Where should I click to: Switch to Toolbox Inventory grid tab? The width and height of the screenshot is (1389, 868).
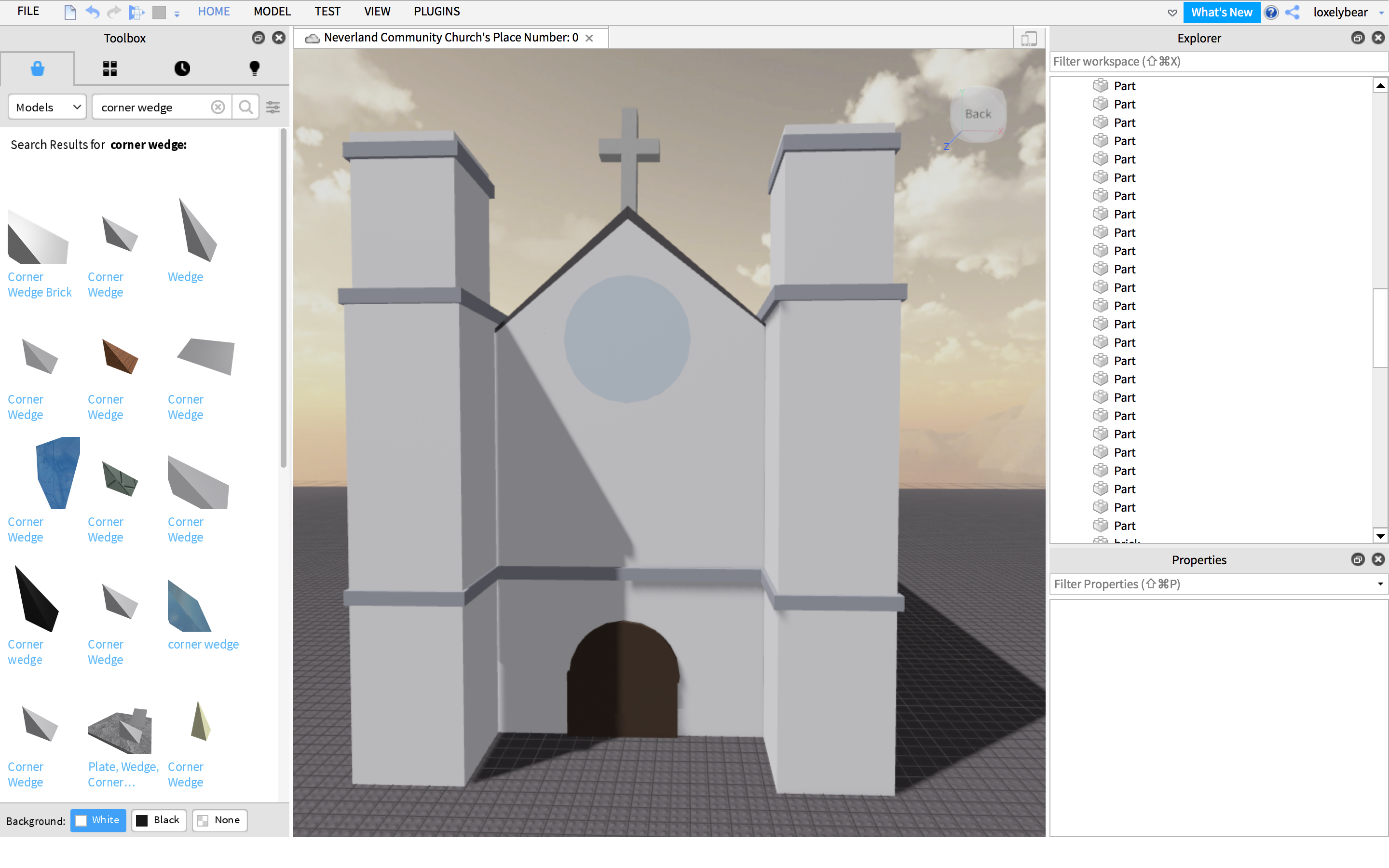pyautogui.click(x=109, y=68)
